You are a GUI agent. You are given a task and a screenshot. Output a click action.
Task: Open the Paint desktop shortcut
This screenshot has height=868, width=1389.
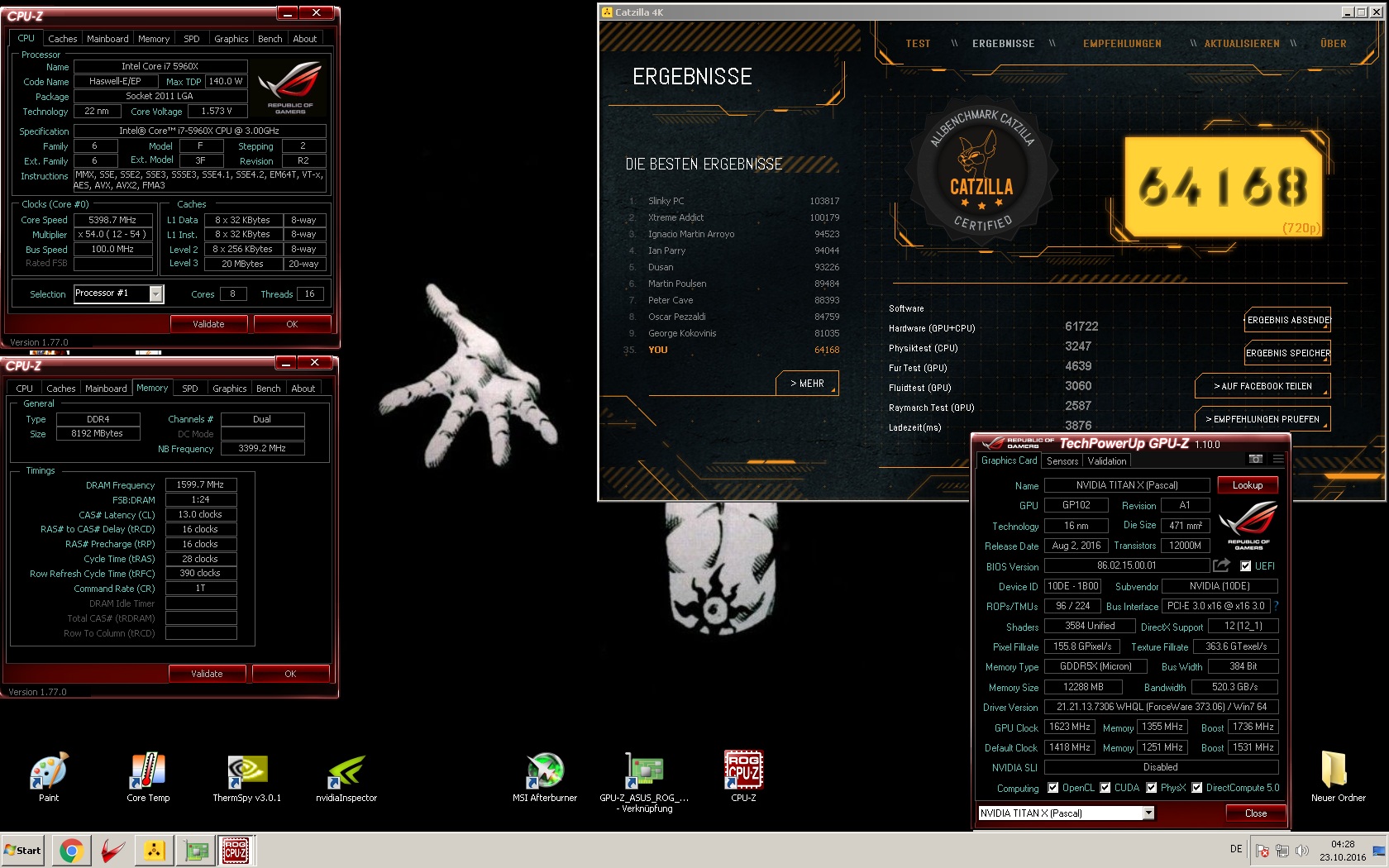49,775
